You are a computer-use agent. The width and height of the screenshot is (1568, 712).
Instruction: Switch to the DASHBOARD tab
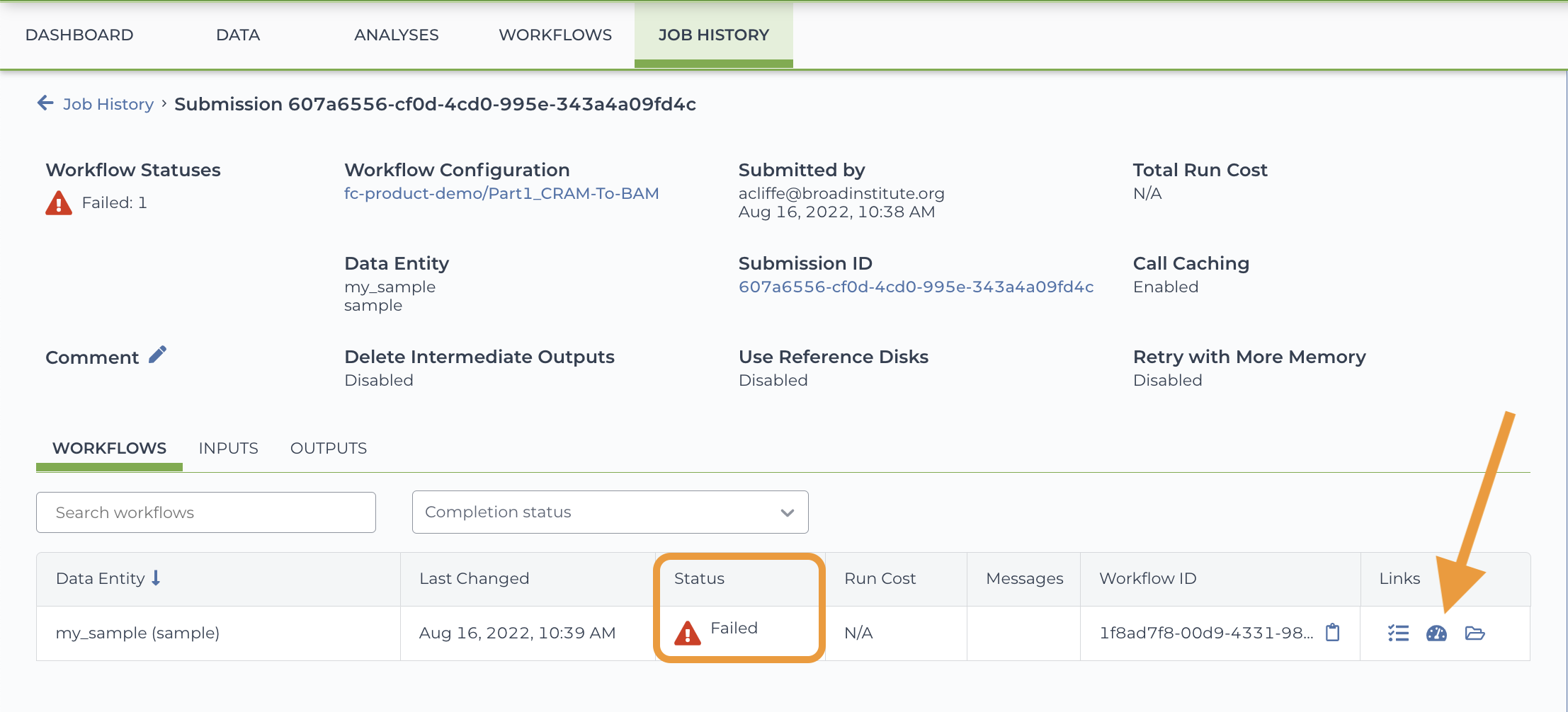click(79, 35)
